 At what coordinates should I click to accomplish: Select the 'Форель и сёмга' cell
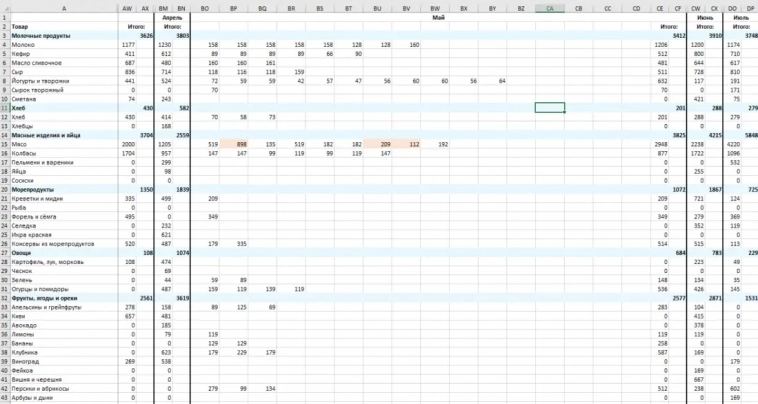[x=64, y=216]
